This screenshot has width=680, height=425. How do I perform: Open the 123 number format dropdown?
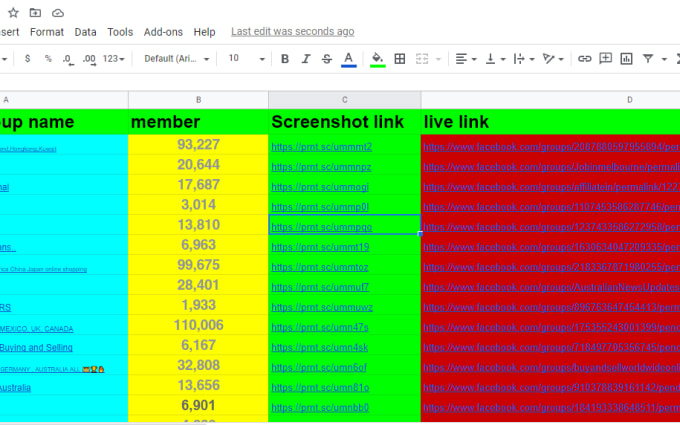click(x=114, y=59)
